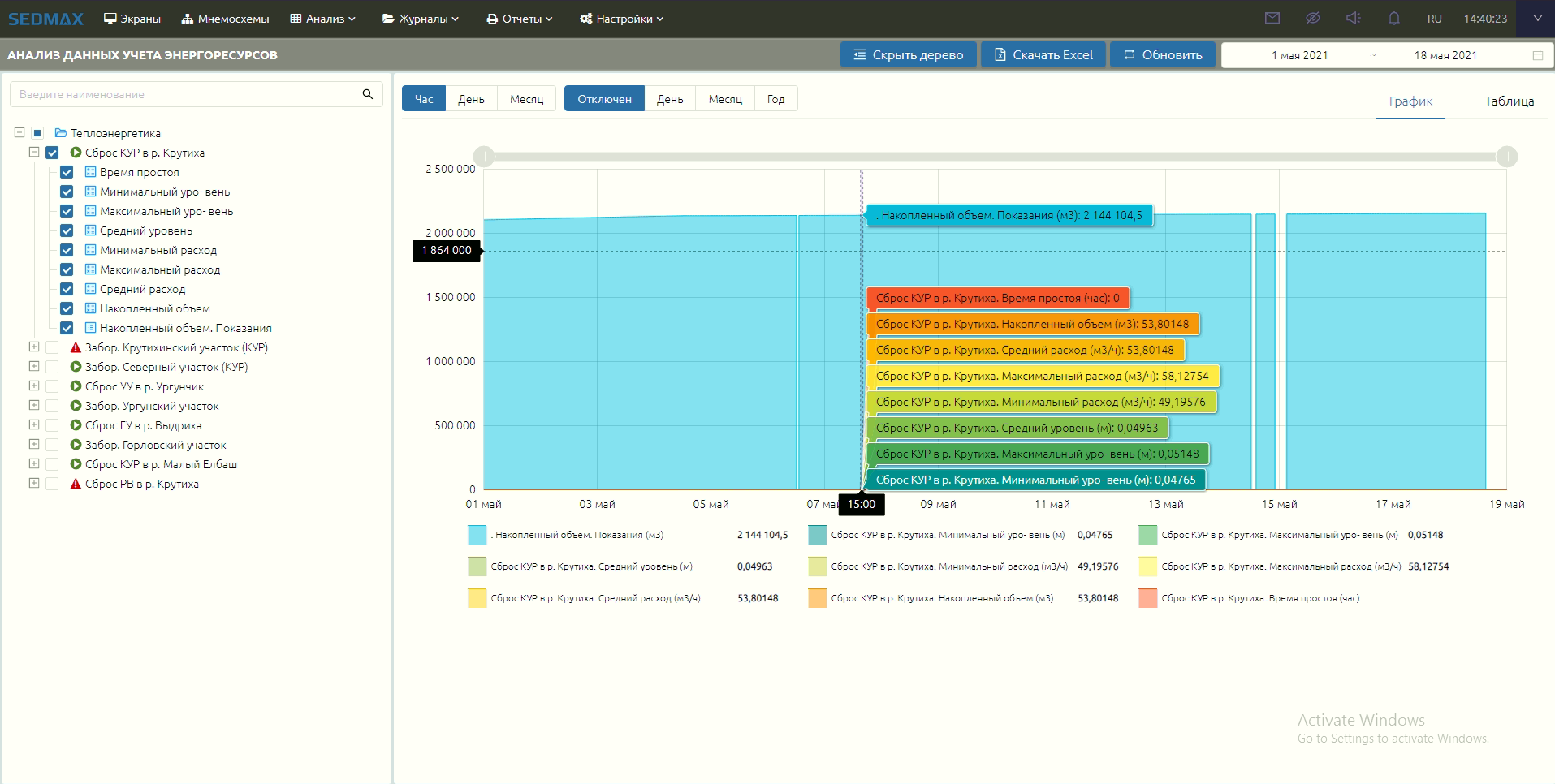Open the notifications bell icon

(x=1394, y=18)
